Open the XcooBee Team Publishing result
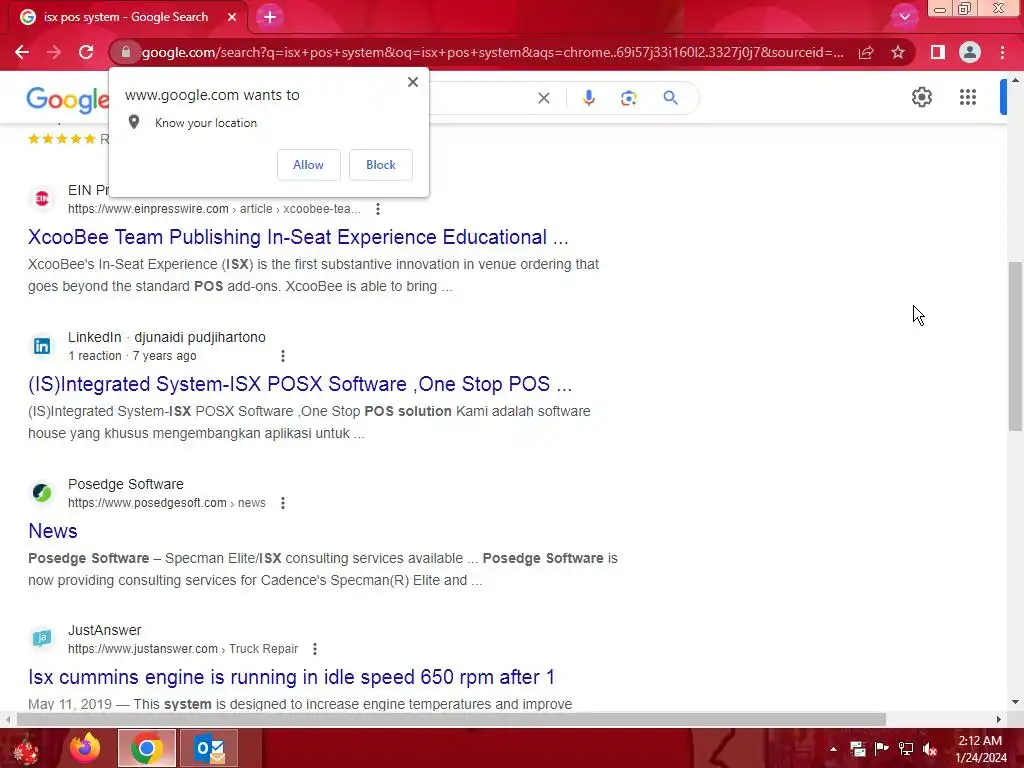Screen dimensions: 1024x768 point(298,237)
